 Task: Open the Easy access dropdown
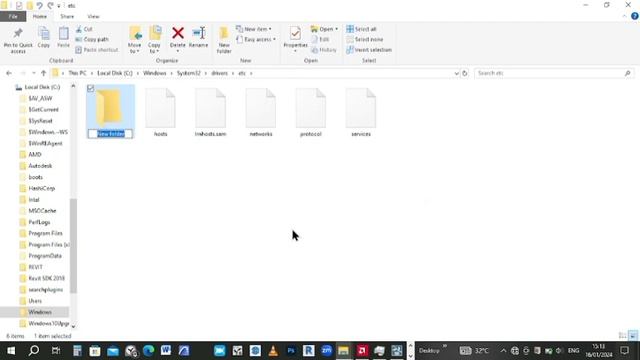pos(256,39)
